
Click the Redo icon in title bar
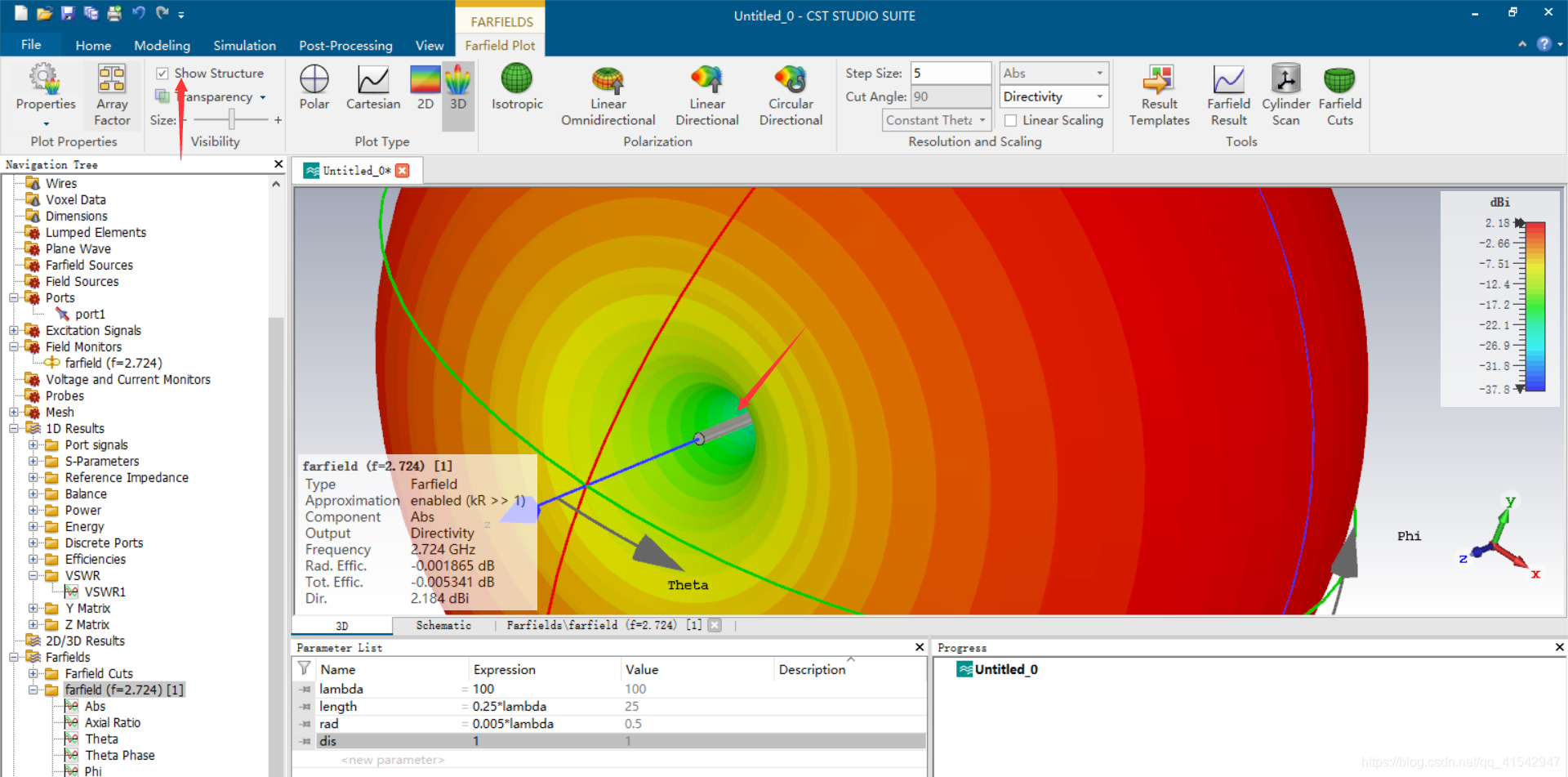coord(162,13)
